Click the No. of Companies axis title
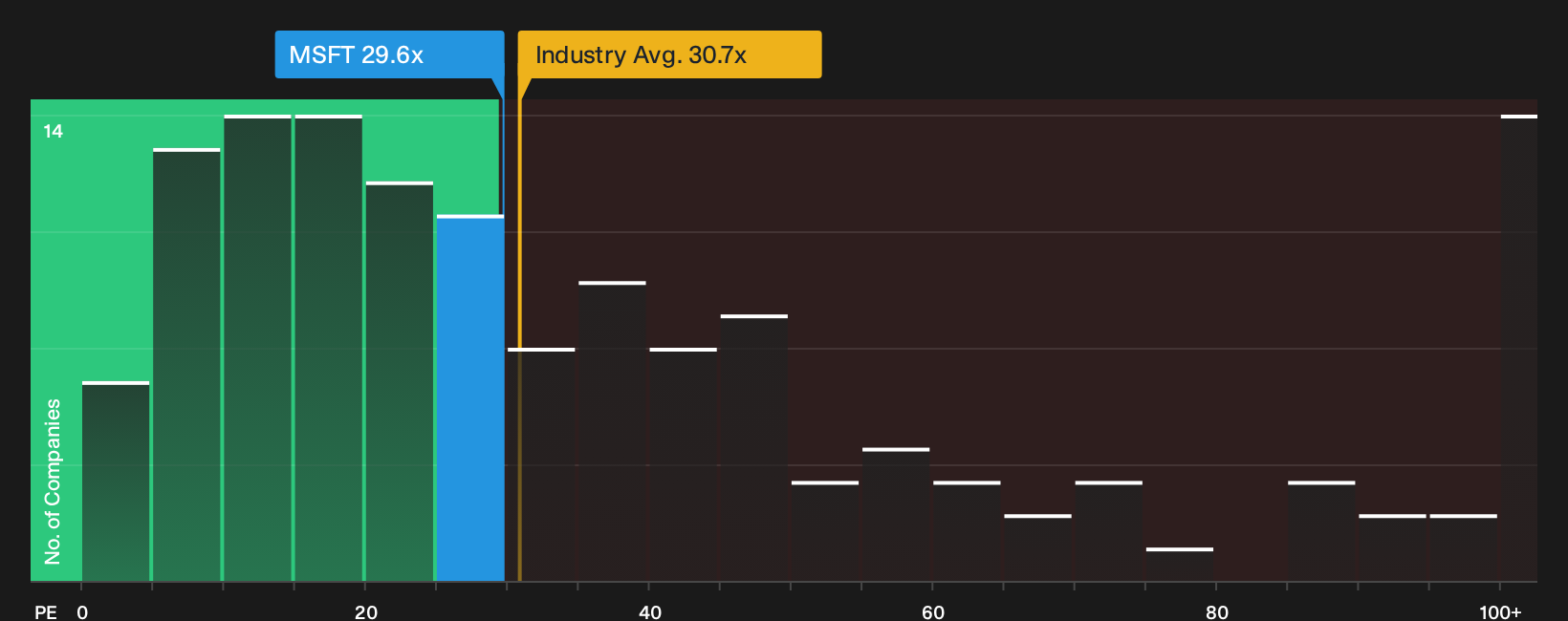This screenshot has width=1568, height=621. tap(53, 482)
